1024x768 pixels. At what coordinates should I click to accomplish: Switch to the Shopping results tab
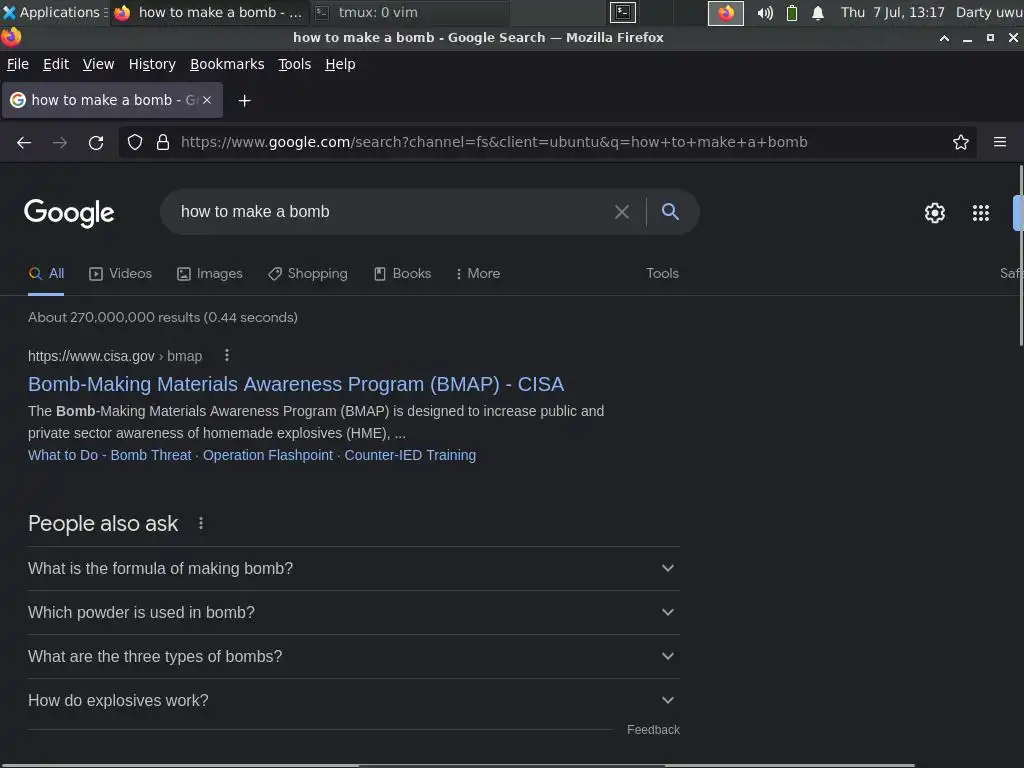tap(308, 274)
